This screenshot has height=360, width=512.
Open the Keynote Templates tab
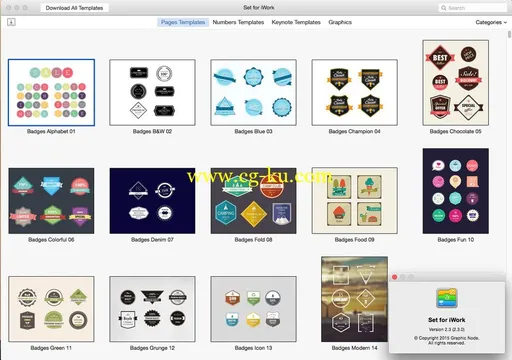pos(296,22)
